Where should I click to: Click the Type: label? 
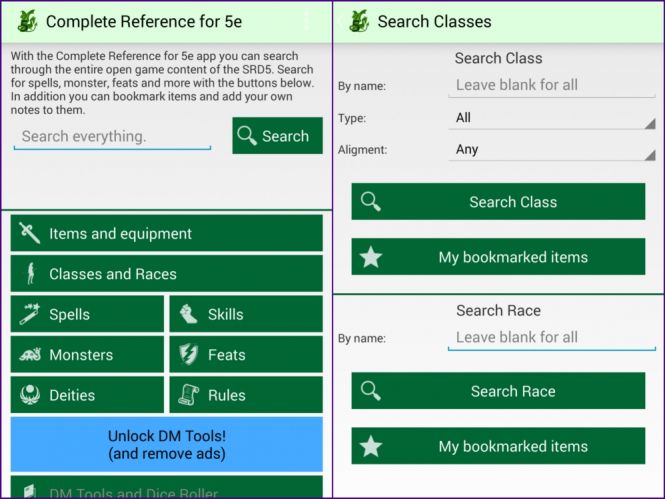point(352,118)
